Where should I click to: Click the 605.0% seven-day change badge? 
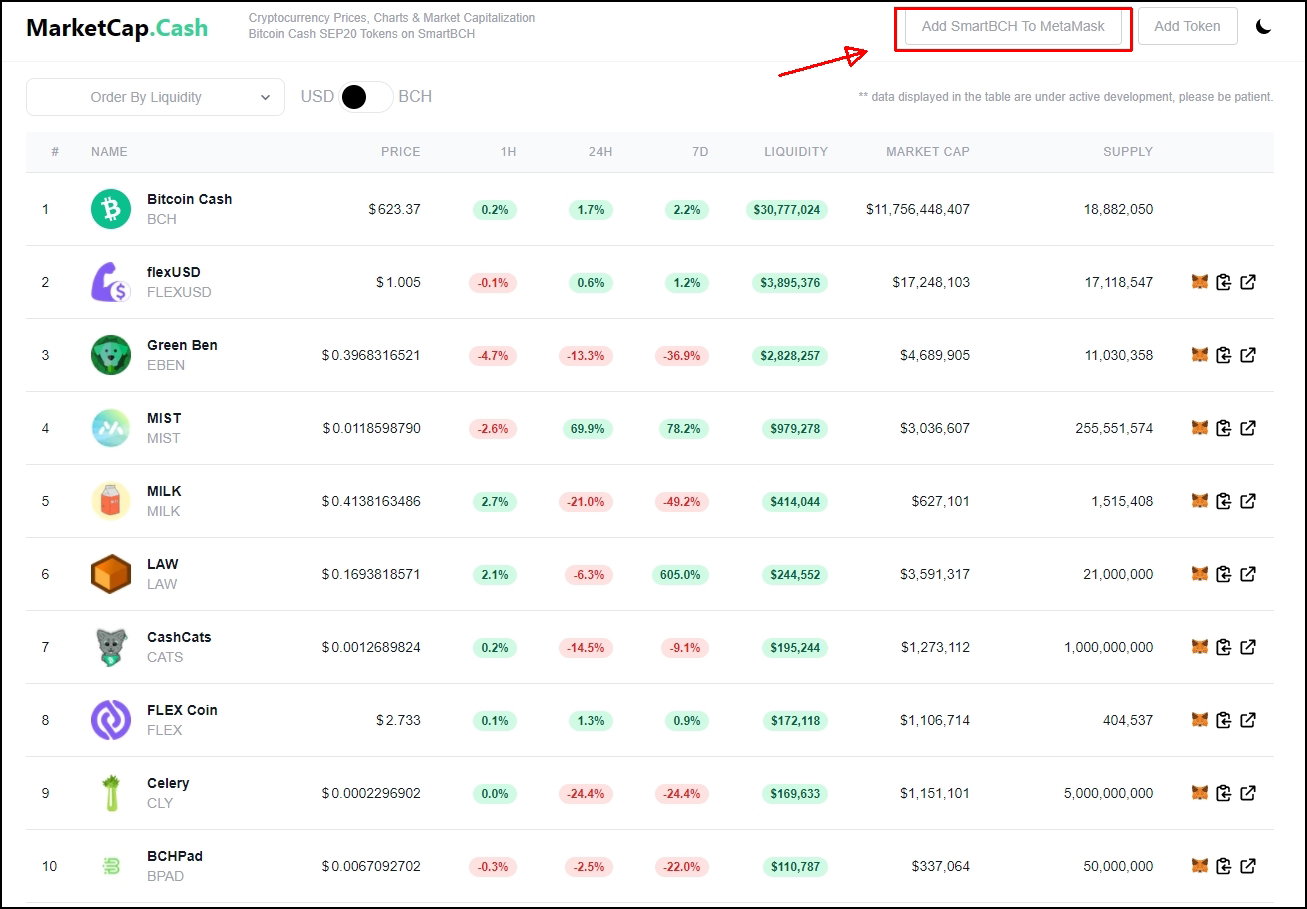(x=681, y=575)
